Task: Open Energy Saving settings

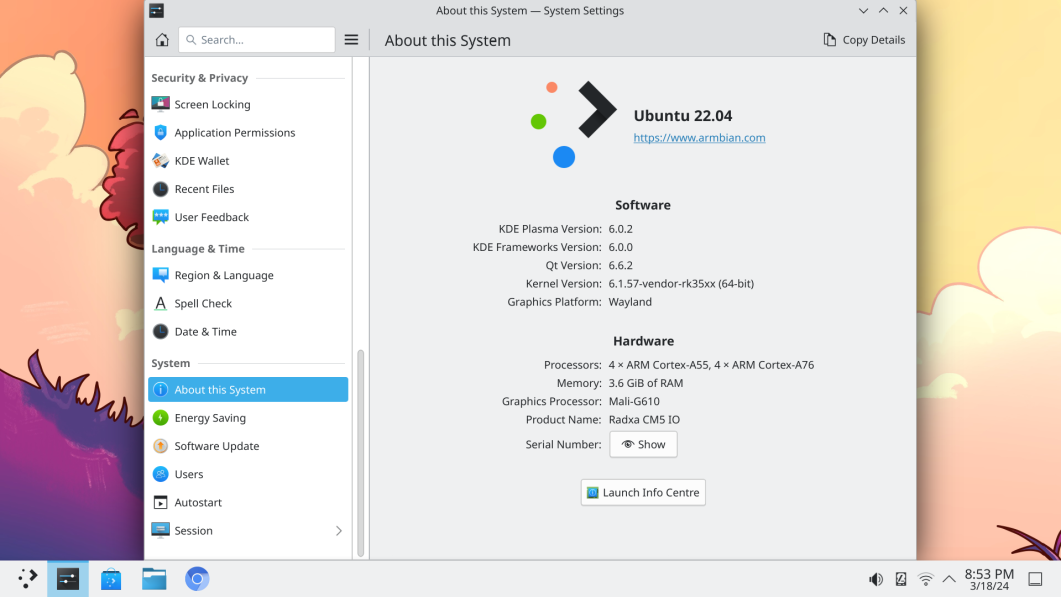Action: [248, 418]
